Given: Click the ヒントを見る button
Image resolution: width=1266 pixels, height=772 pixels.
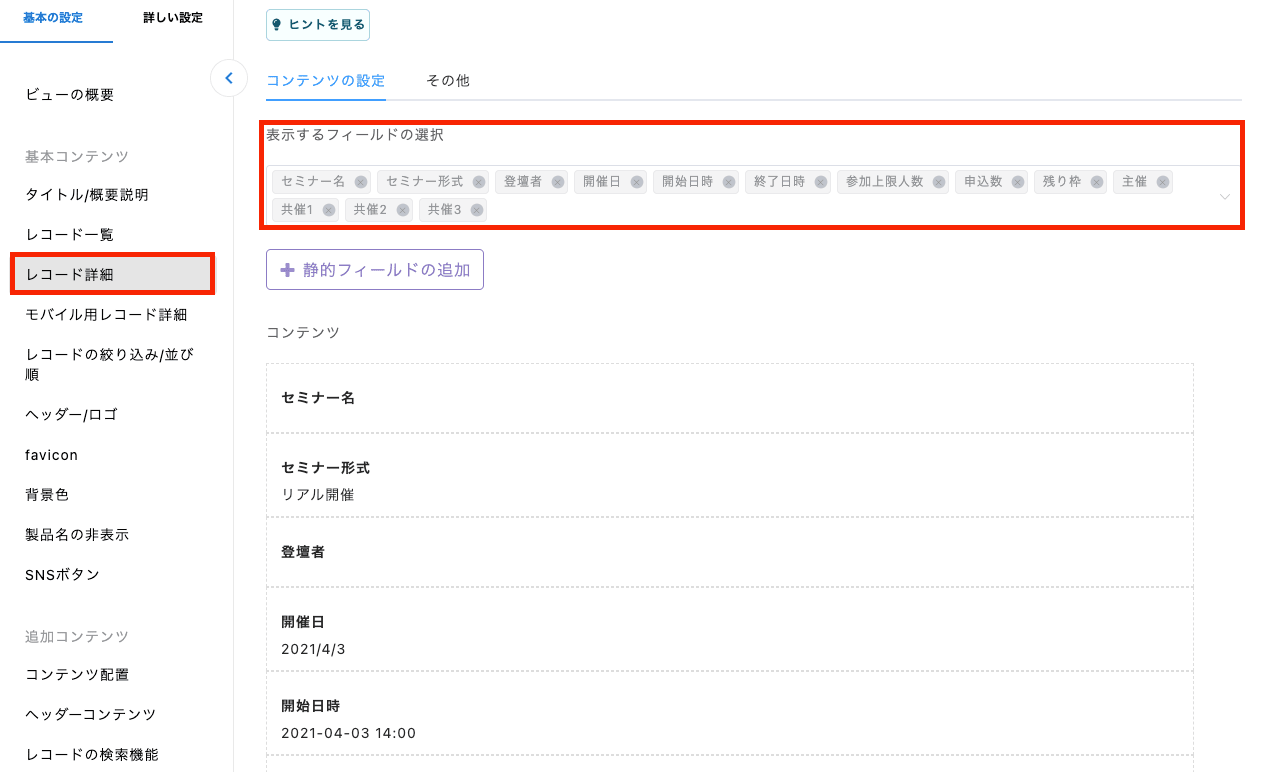Looking at the screenshot, I should pyautogui.click(x=318, y=25).
